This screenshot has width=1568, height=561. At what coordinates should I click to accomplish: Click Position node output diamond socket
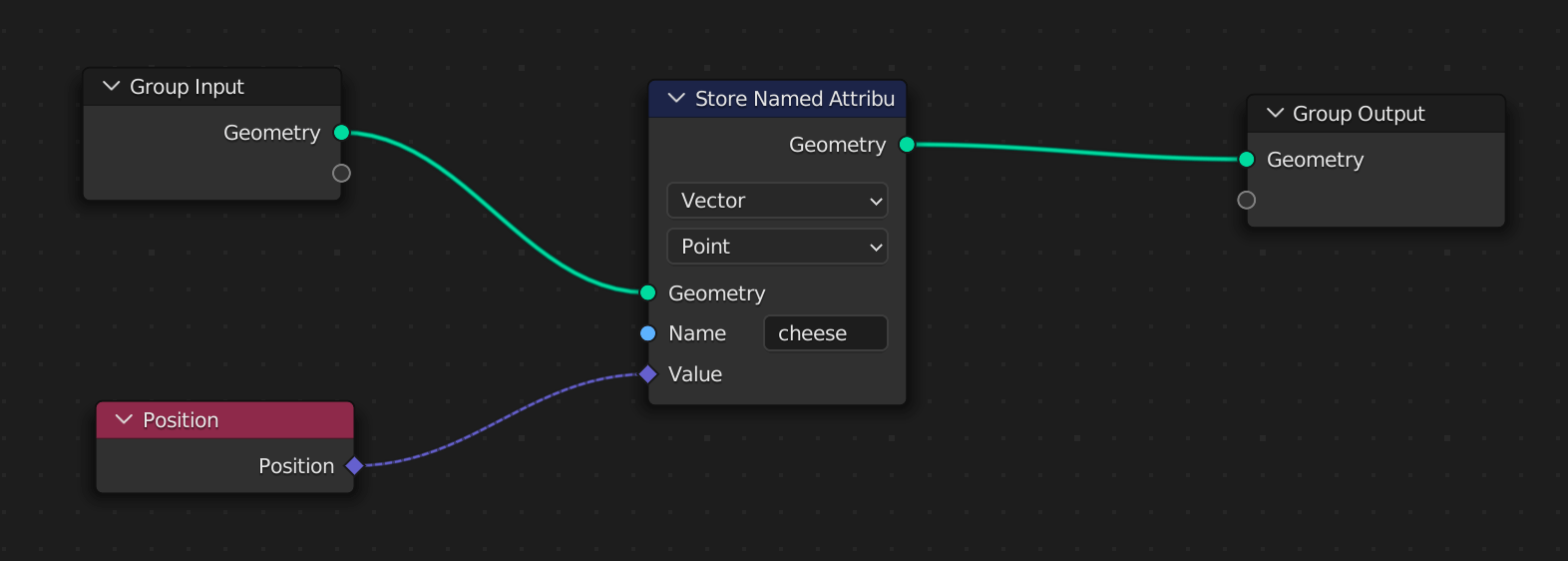coord(354,465)
